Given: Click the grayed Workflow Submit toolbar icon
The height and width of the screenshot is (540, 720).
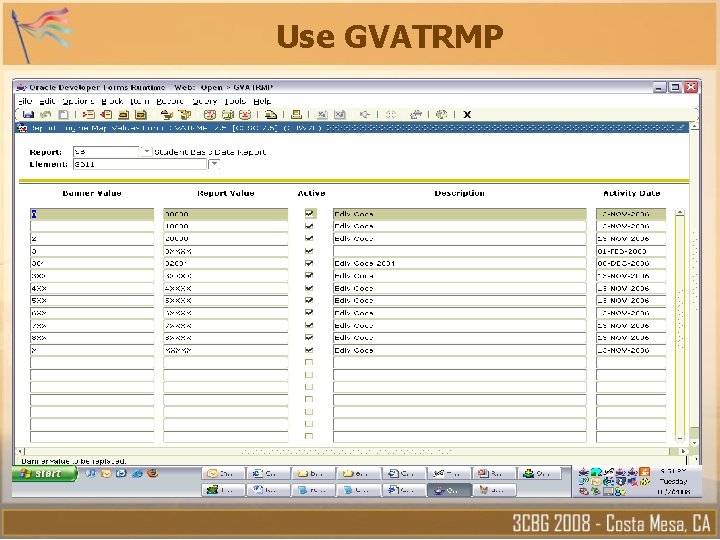Looking at the screenshot, I should [x=391, y=114].
